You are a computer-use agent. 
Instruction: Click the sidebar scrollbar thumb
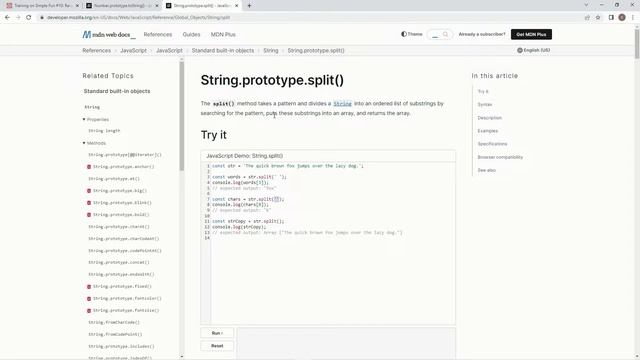click(182, 116)
